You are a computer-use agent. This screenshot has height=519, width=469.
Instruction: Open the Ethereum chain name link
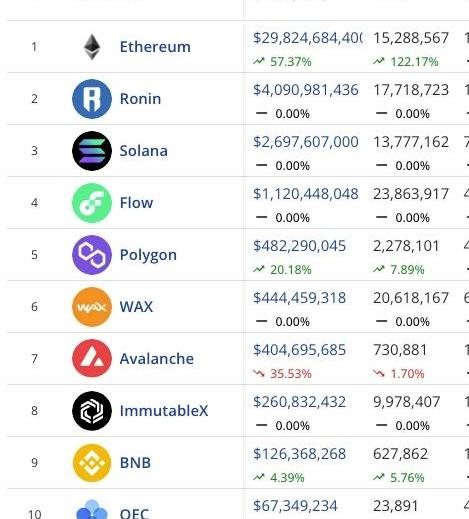(155, 47)
